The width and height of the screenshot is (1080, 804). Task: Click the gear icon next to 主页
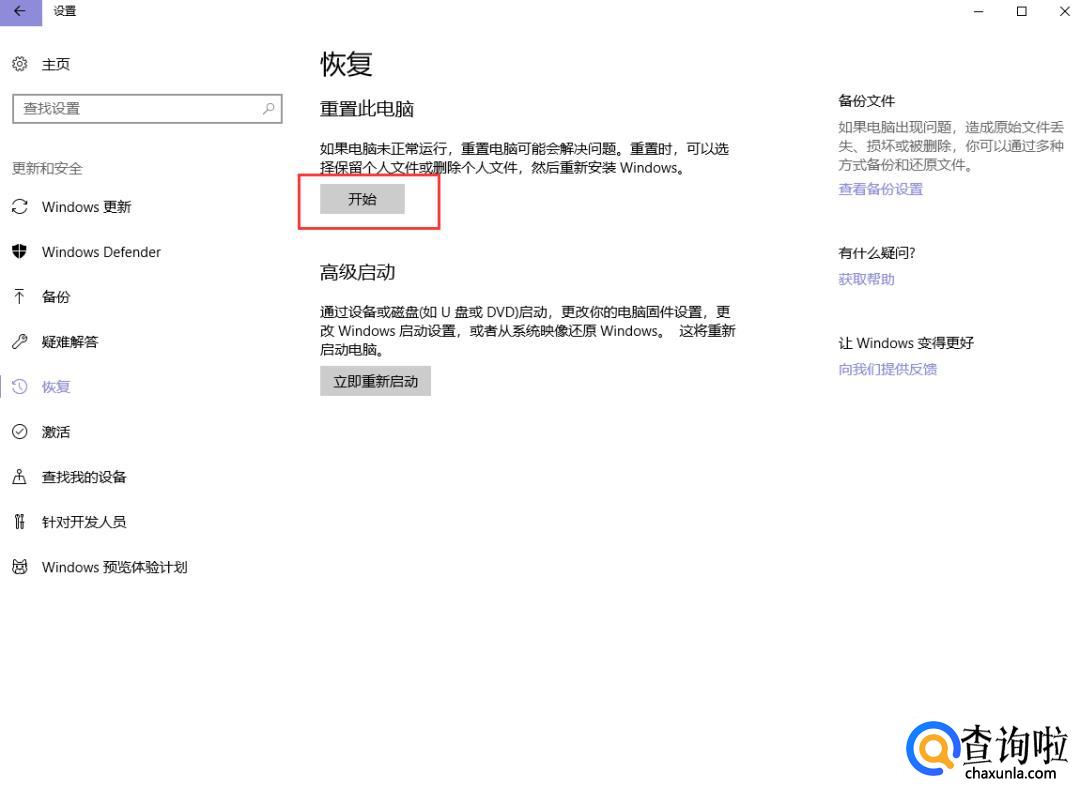click(x=20, y=64)
